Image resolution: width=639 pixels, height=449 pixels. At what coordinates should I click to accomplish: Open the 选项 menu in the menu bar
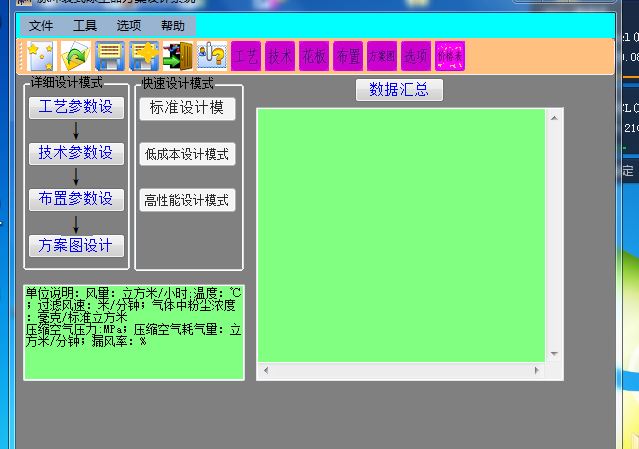(129, 26)
